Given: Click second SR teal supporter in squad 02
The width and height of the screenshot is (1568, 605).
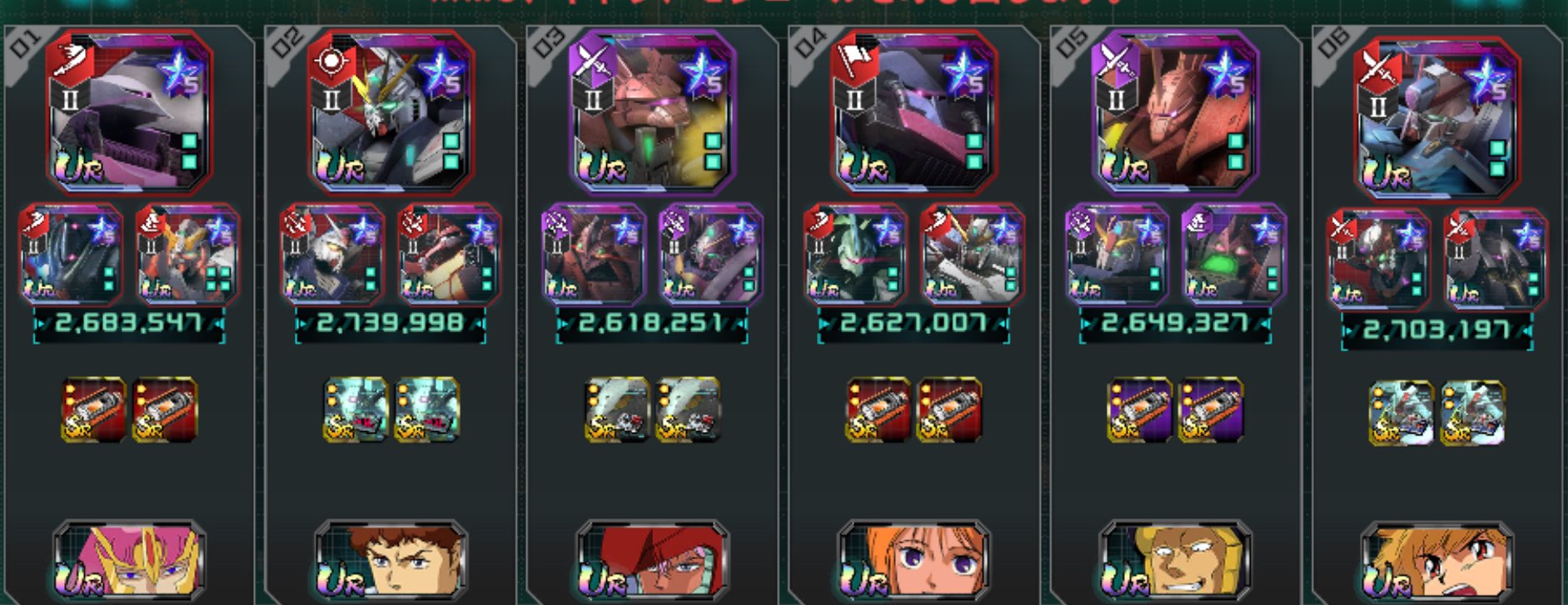Looking at the screenshot, I should tap(427, 409).
